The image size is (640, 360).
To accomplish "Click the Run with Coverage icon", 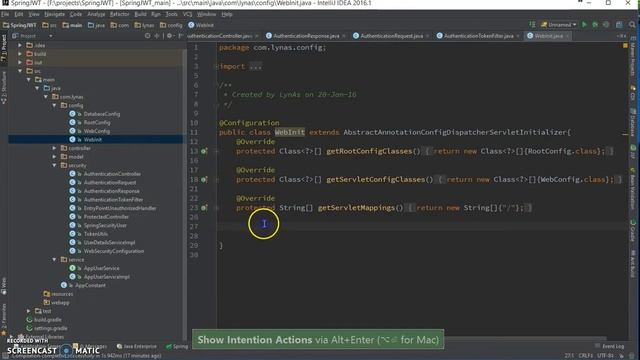I will click(606, 25).
